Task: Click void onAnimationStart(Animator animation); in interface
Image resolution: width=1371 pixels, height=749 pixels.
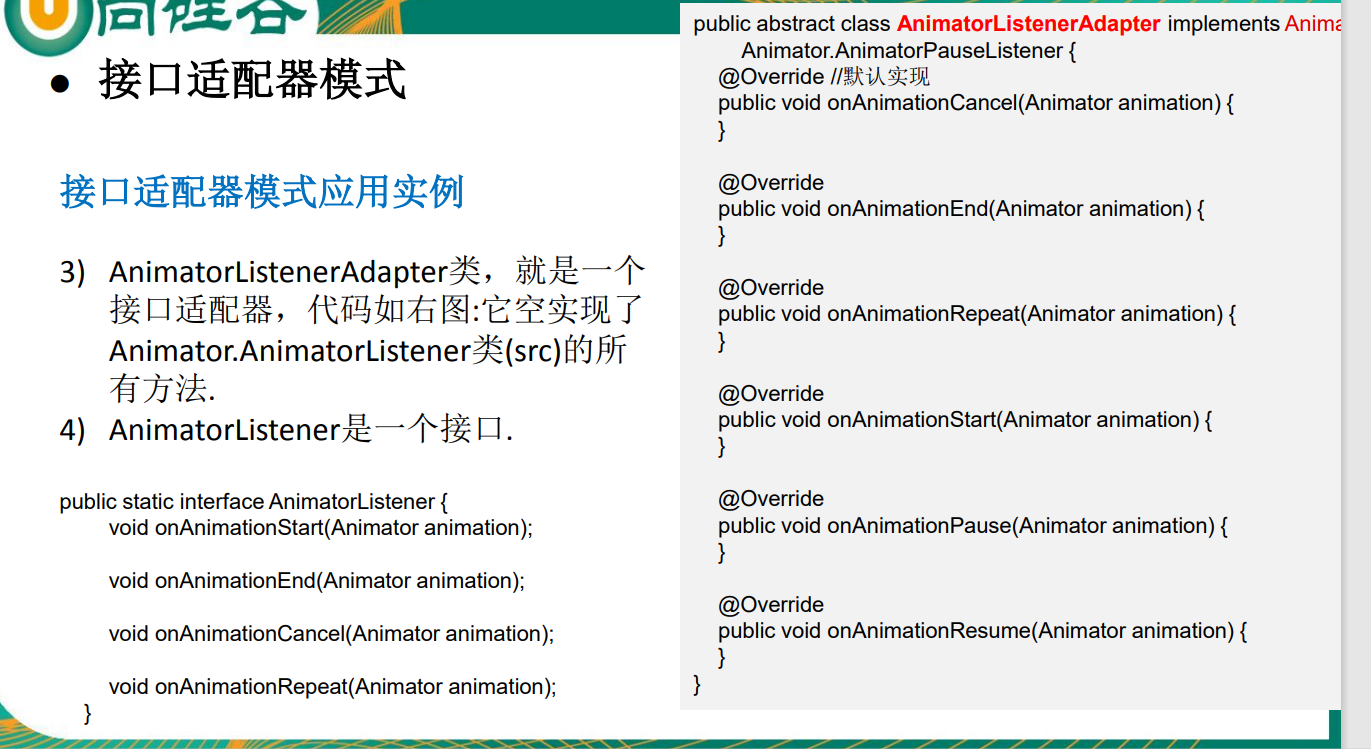Action: pos(321,528)
